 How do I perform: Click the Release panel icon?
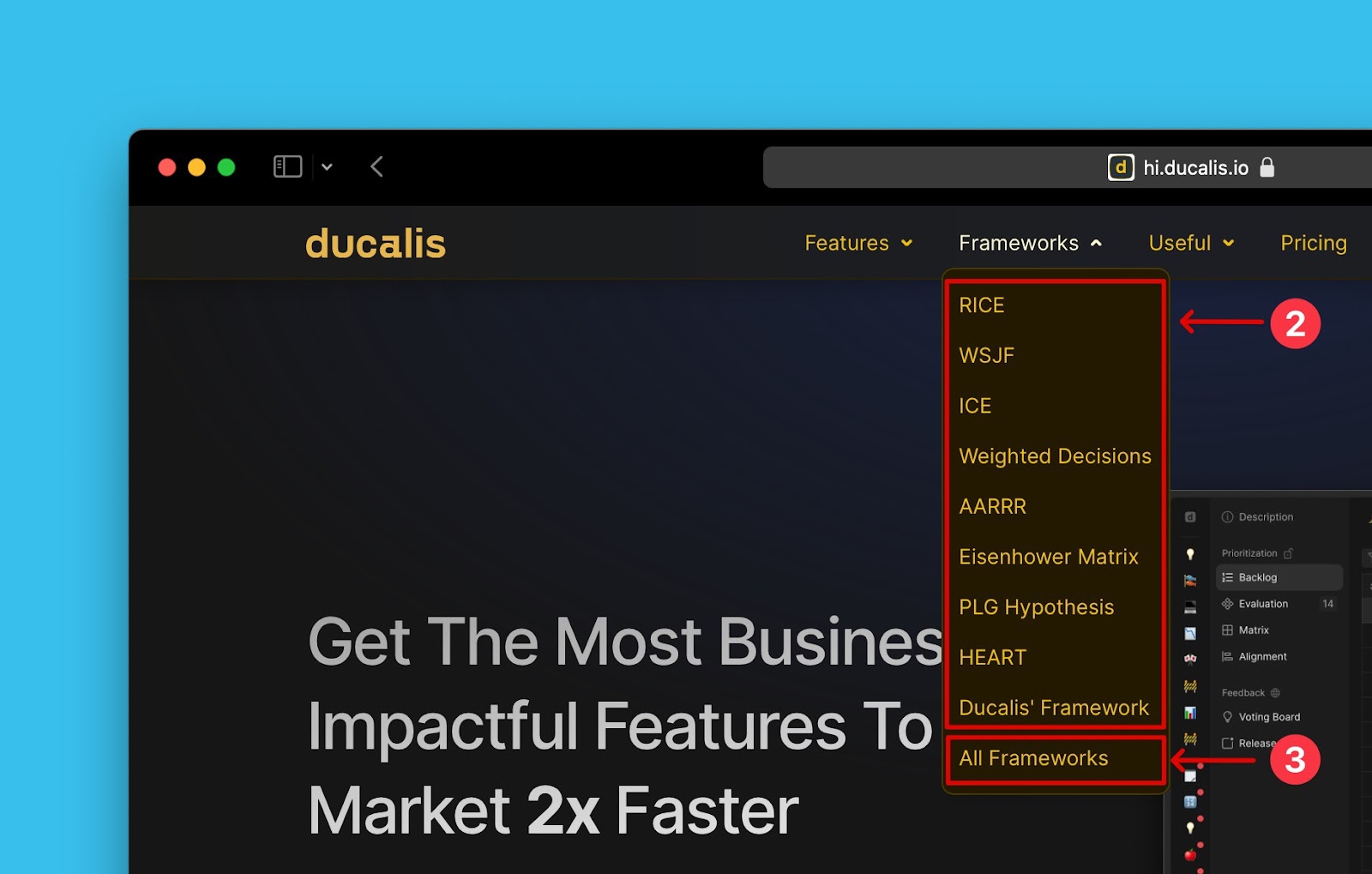pyautogui.click(x=1228, y=743)
